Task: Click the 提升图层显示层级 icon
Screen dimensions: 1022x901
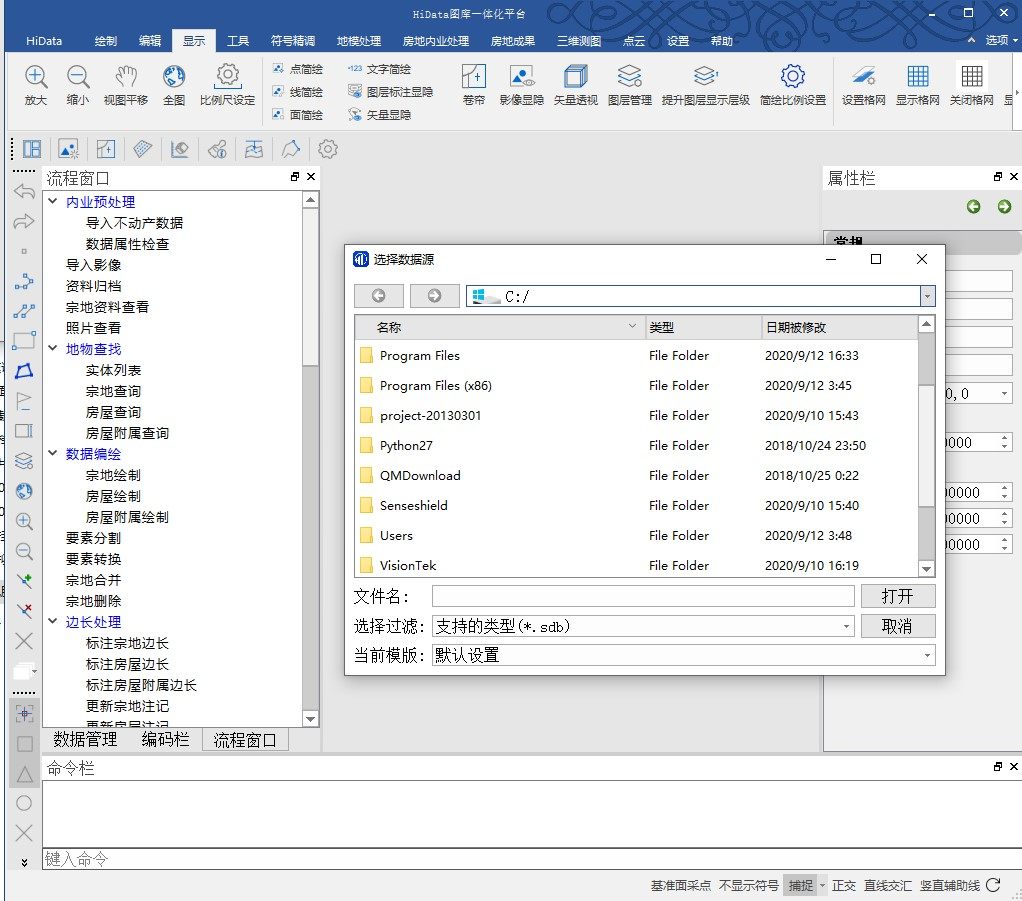Action: tap(705, 84)
